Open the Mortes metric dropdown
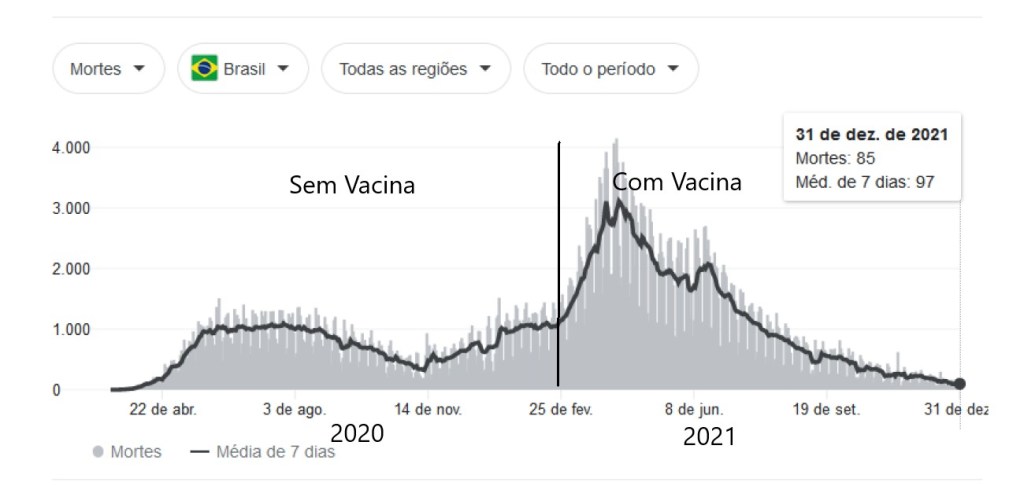The height and width of the screenshot is (486, 1024). [x=108, y=69]
